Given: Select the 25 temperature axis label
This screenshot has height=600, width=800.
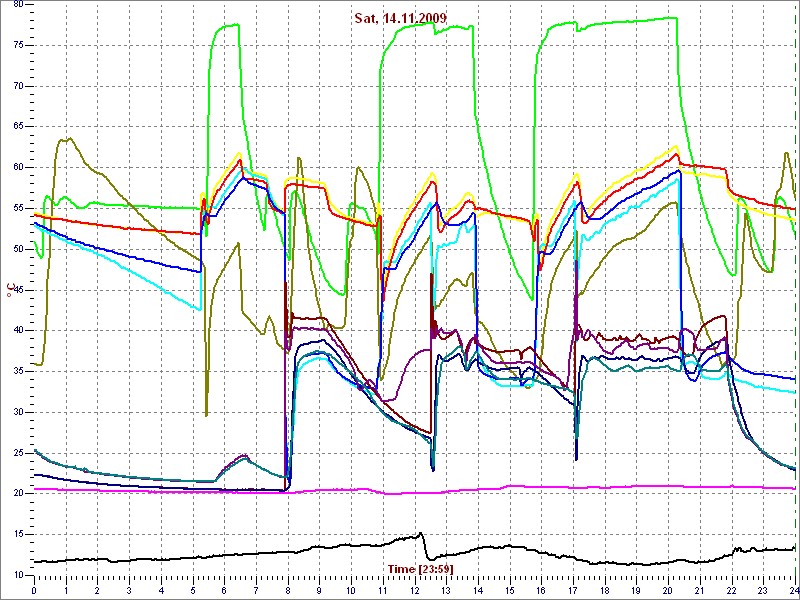Looking at the screenshot, I should (17, 453).
